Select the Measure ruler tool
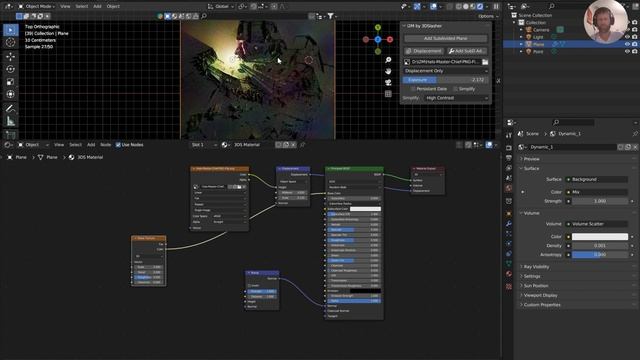The width and height of the screenshot is (640, 360). (11, 121)
